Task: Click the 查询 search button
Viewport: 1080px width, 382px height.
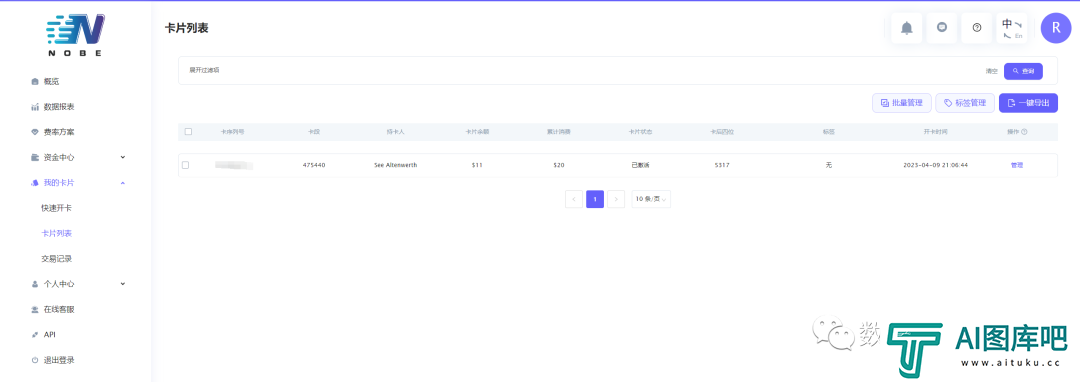Action: pos(1023,71)
